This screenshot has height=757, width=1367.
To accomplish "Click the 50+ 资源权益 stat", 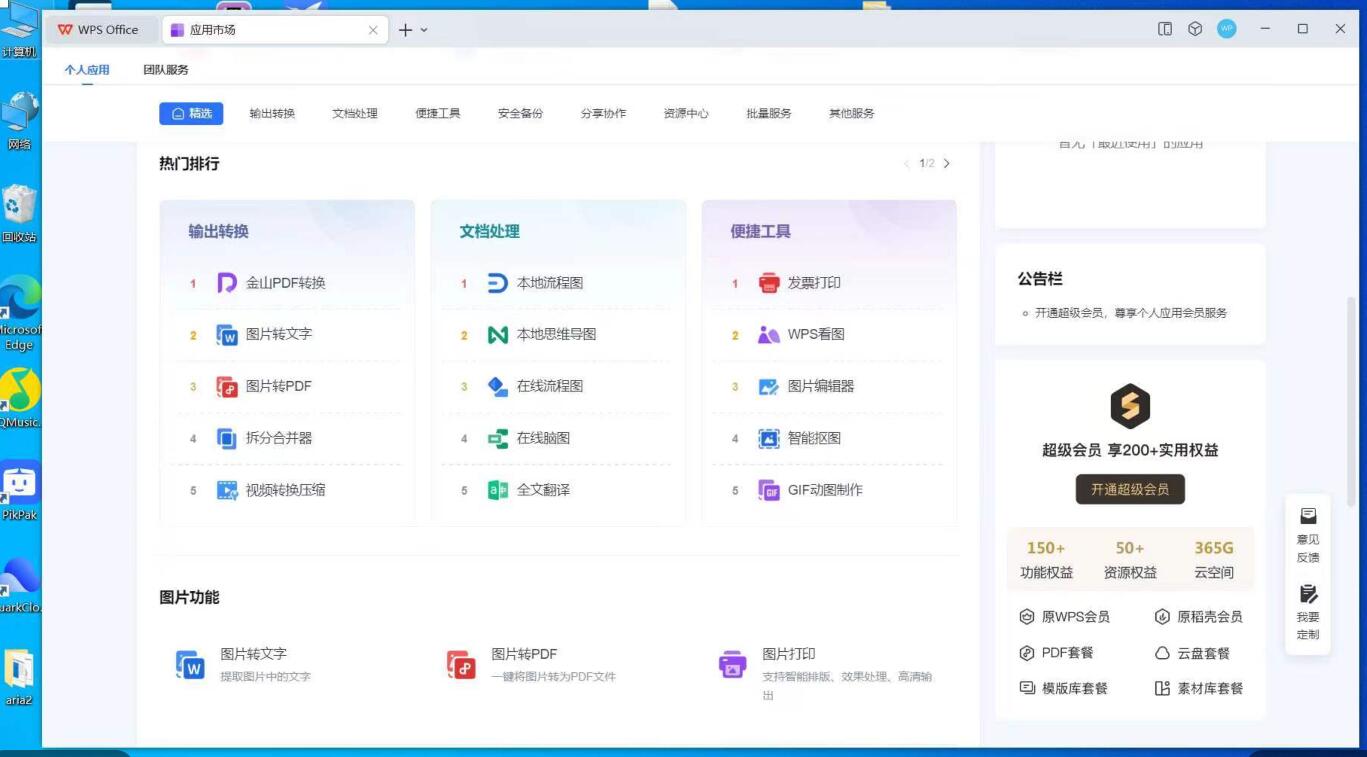I will pos(1130,560).
